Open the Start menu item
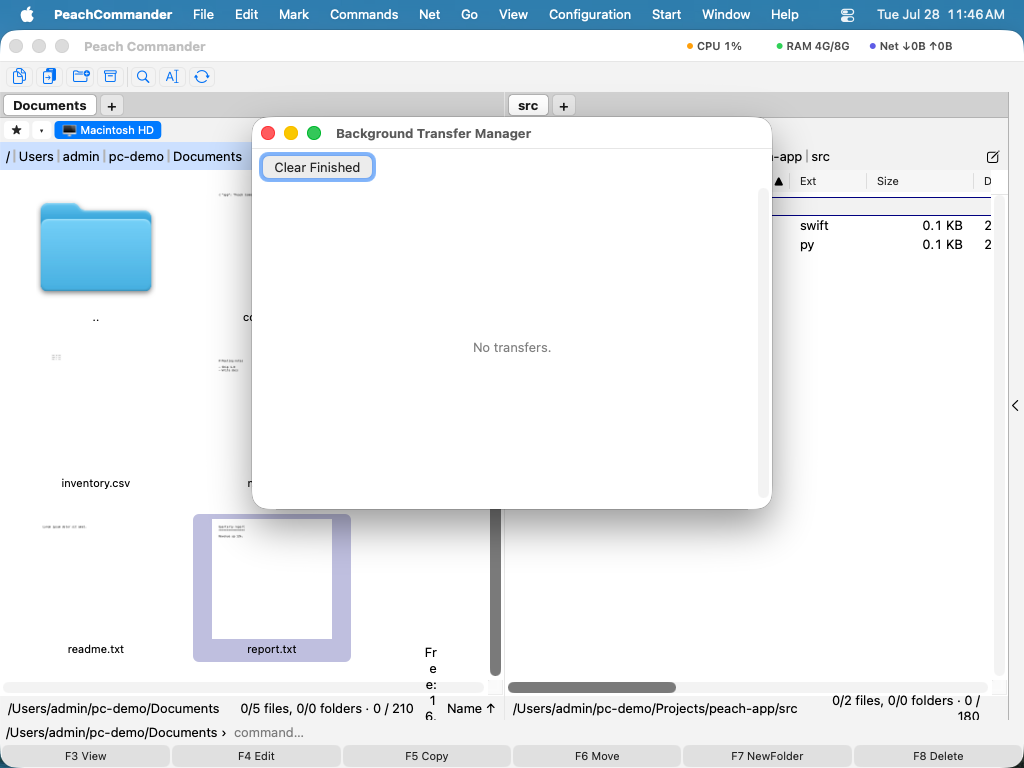The height and width of the screenshot is (768, 1024). [x=666, y=14]
